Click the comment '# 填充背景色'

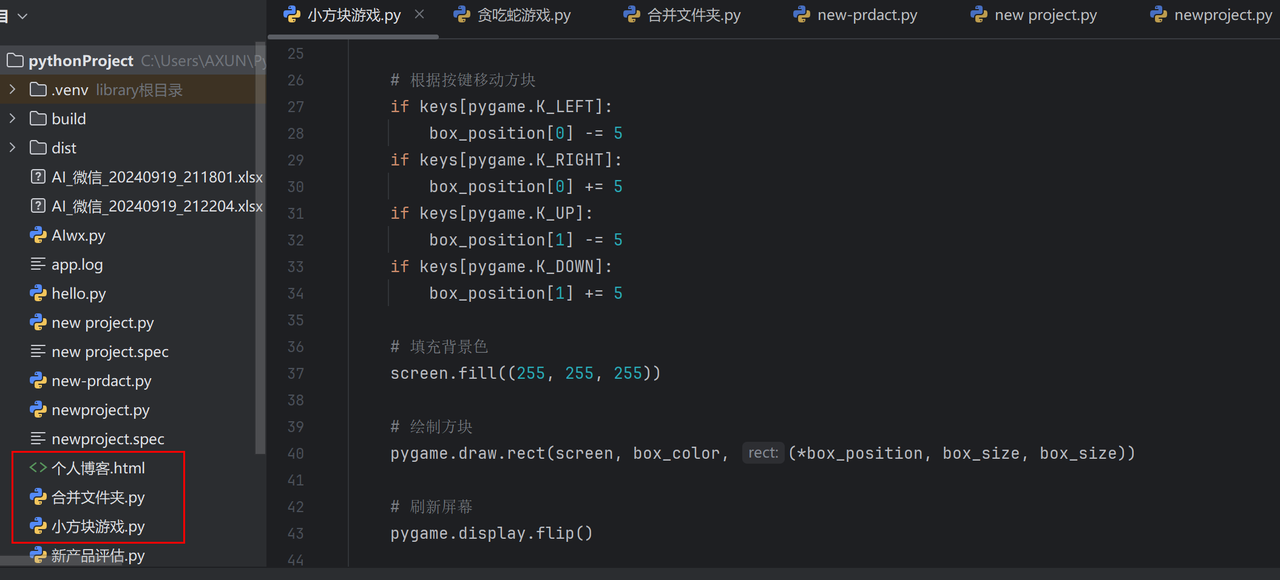(x=439, y=347)
